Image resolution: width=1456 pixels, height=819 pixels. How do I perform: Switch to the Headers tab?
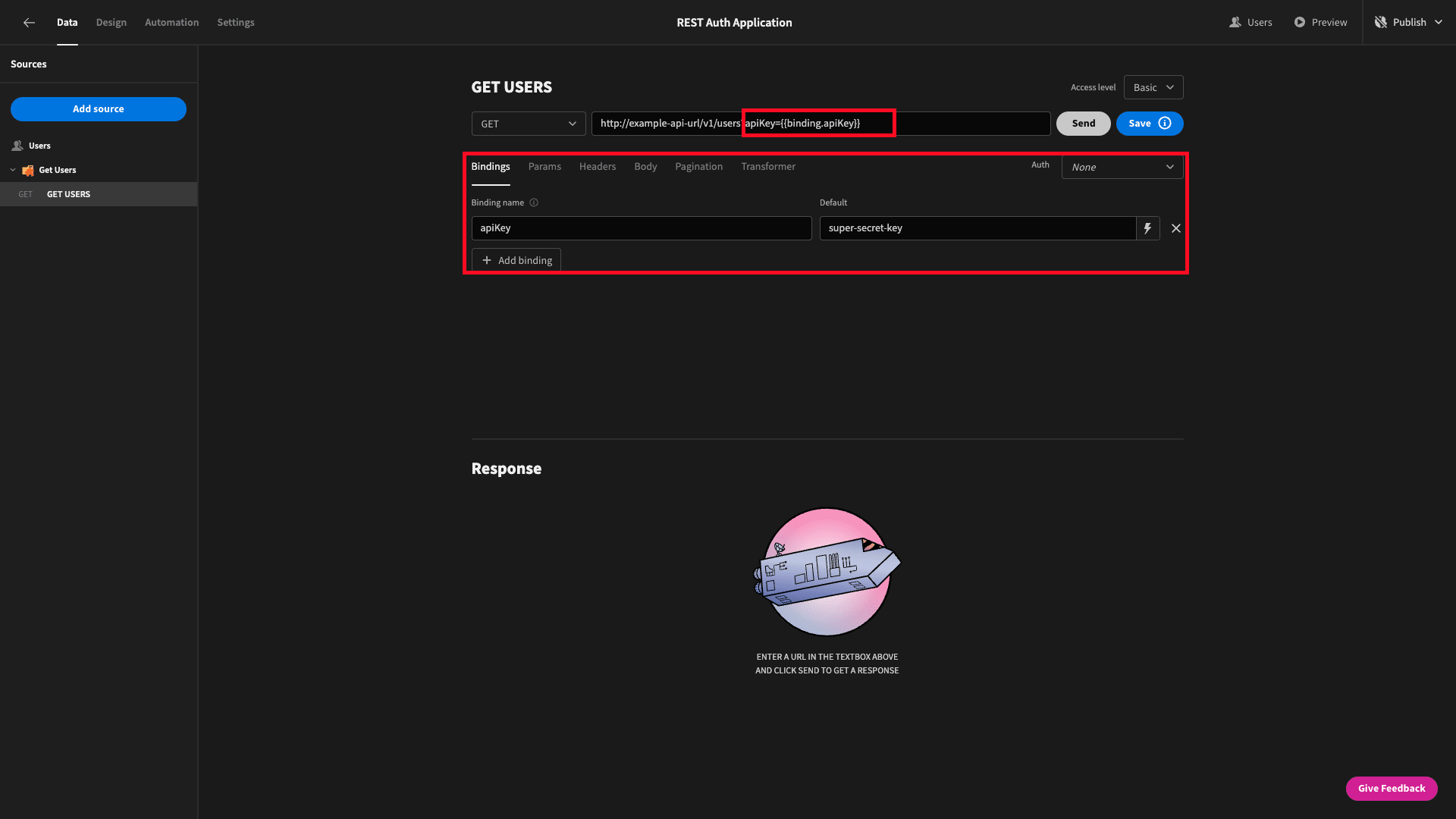(x=597, y=166)
